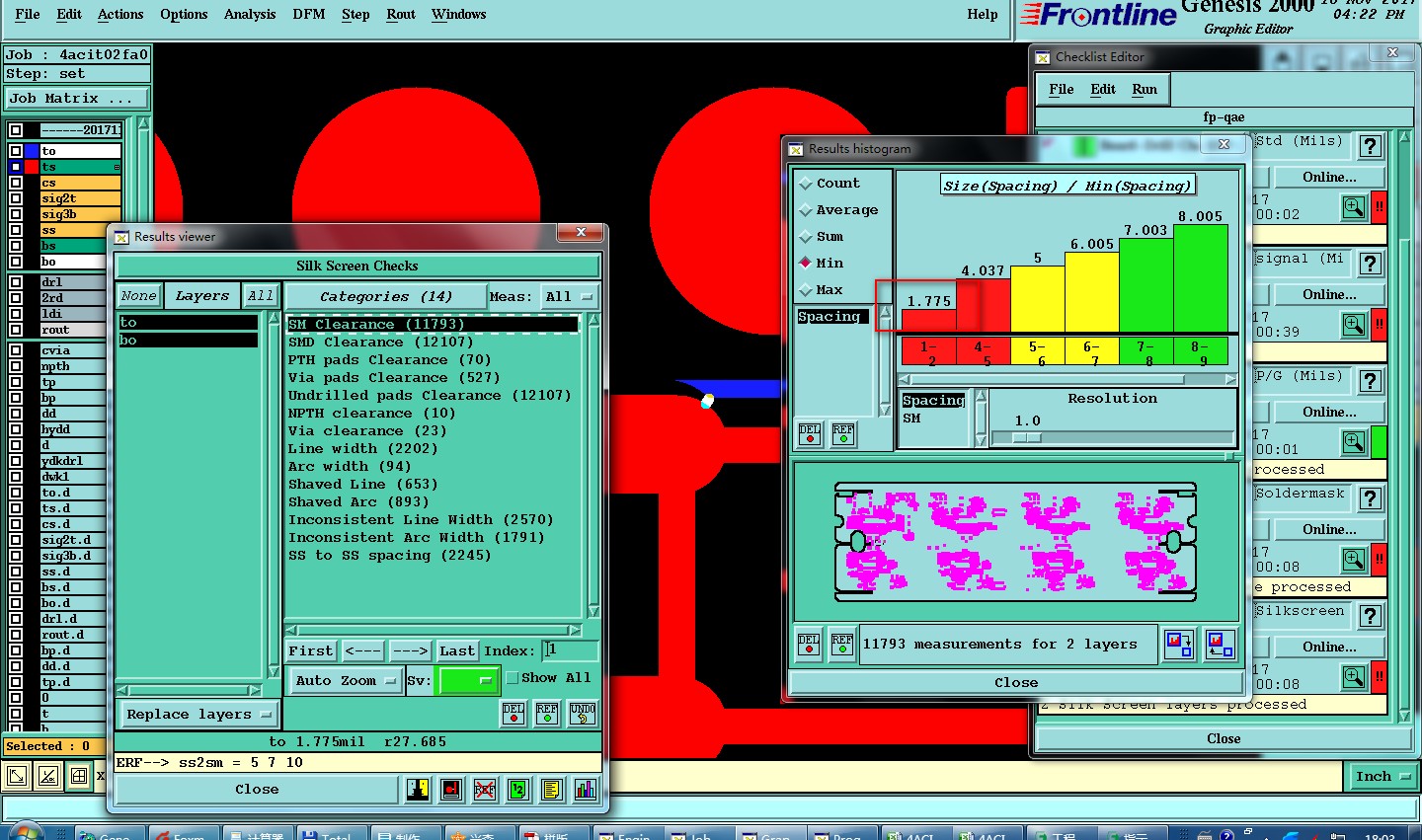Click the ---> next result button
This screenshot has height=840, width=1422.
tap(410, 651)
